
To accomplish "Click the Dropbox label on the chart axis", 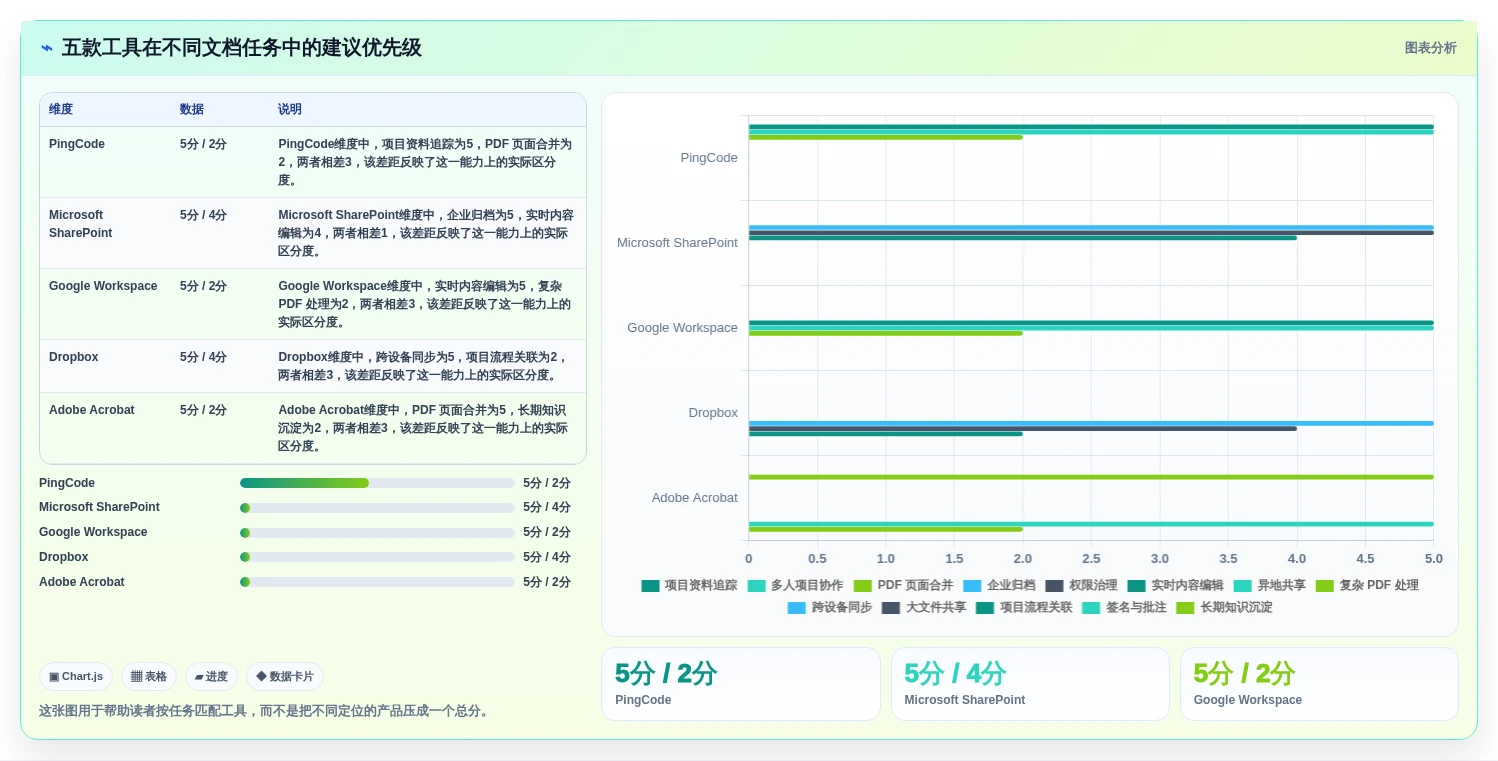I will [713, 413].
